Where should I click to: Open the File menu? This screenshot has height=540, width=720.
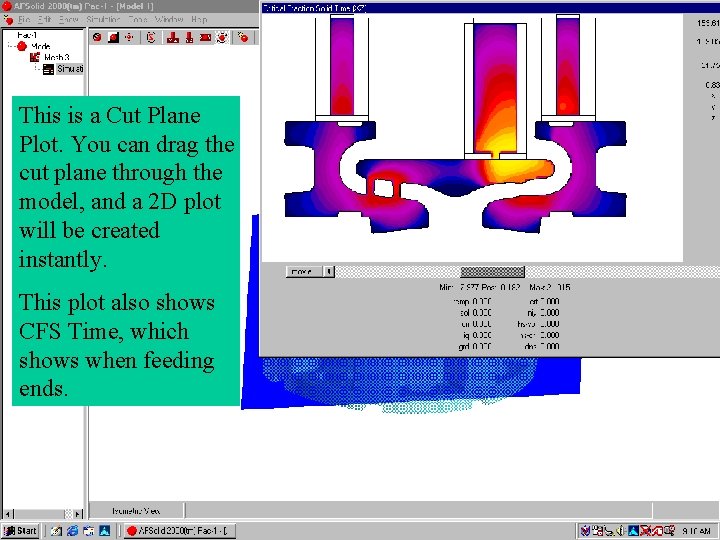point(24,20)
